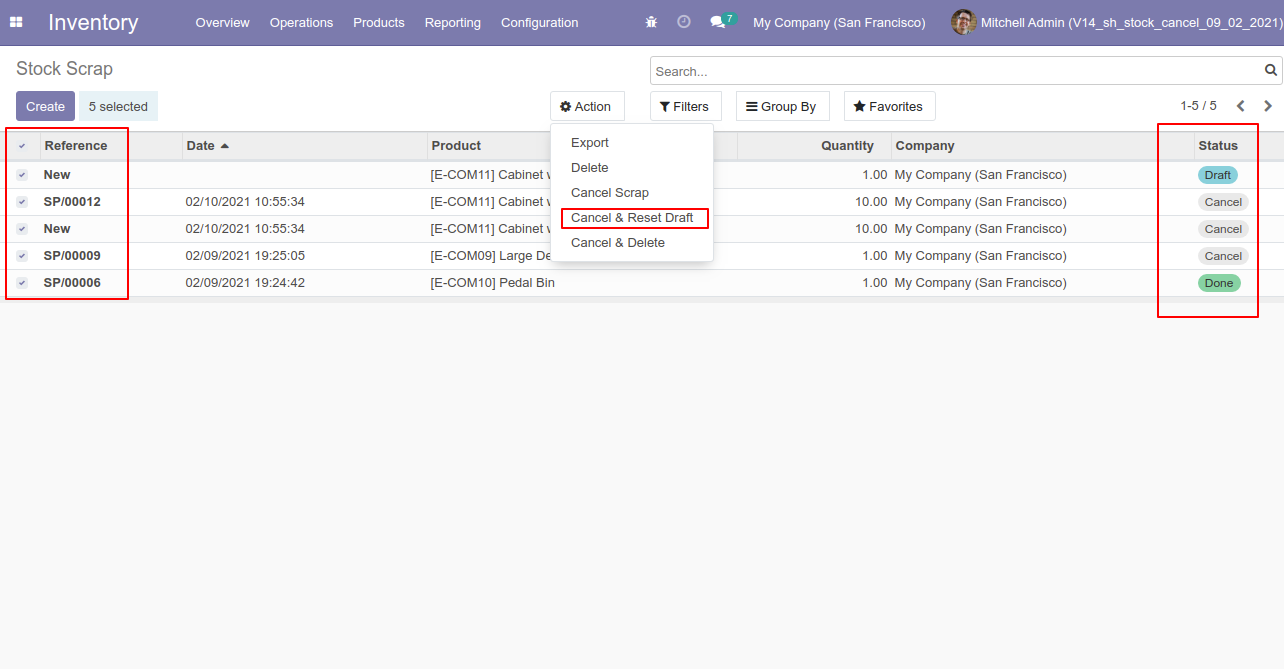This screenshot has height=669, width=1284.
Task: Uncheck the first New row with Draft status
Action: coord(22,175)
